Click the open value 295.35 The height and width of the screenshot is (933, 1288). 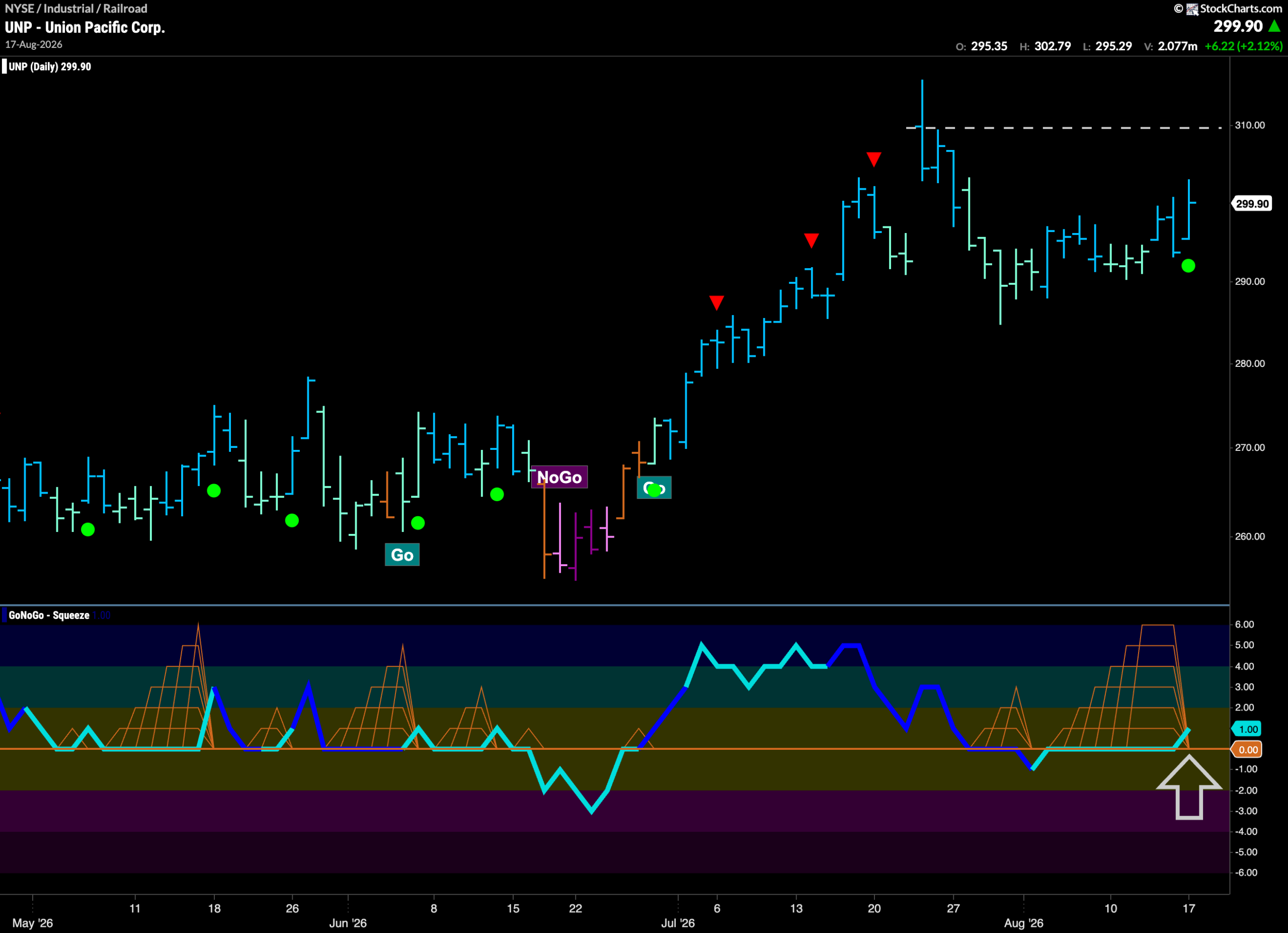[989, 47]
